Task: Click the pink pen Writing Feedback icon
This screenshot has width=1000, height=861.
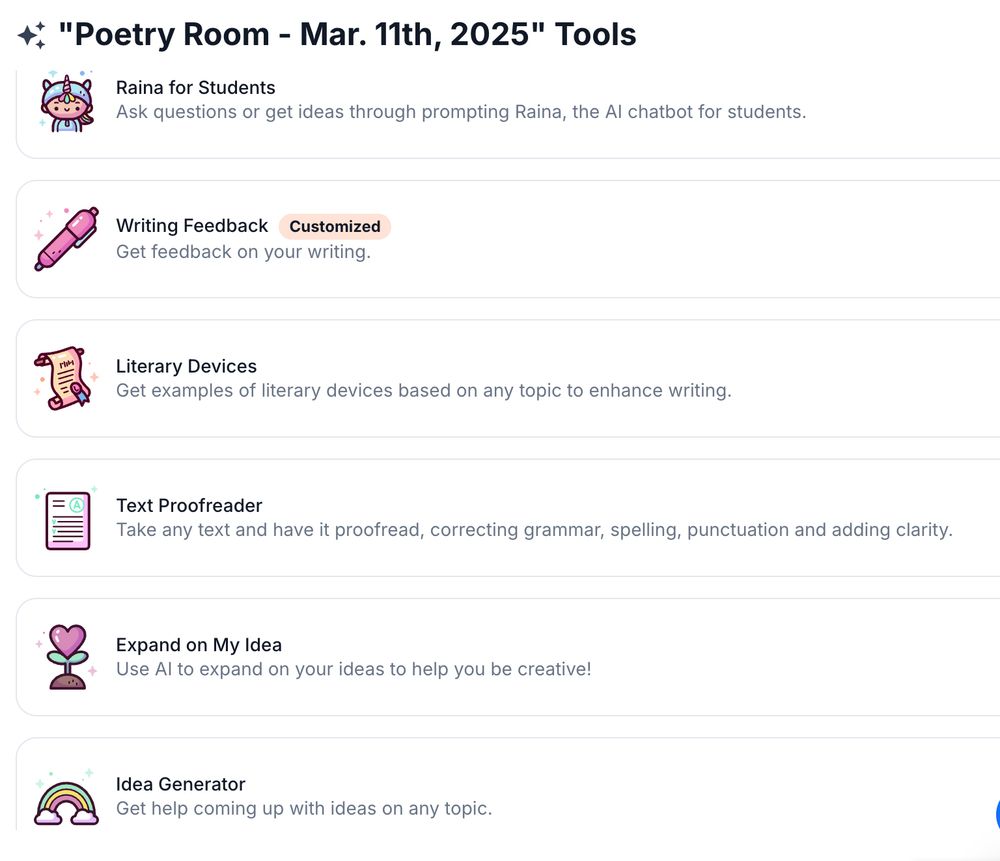Action: click(67, 239)
